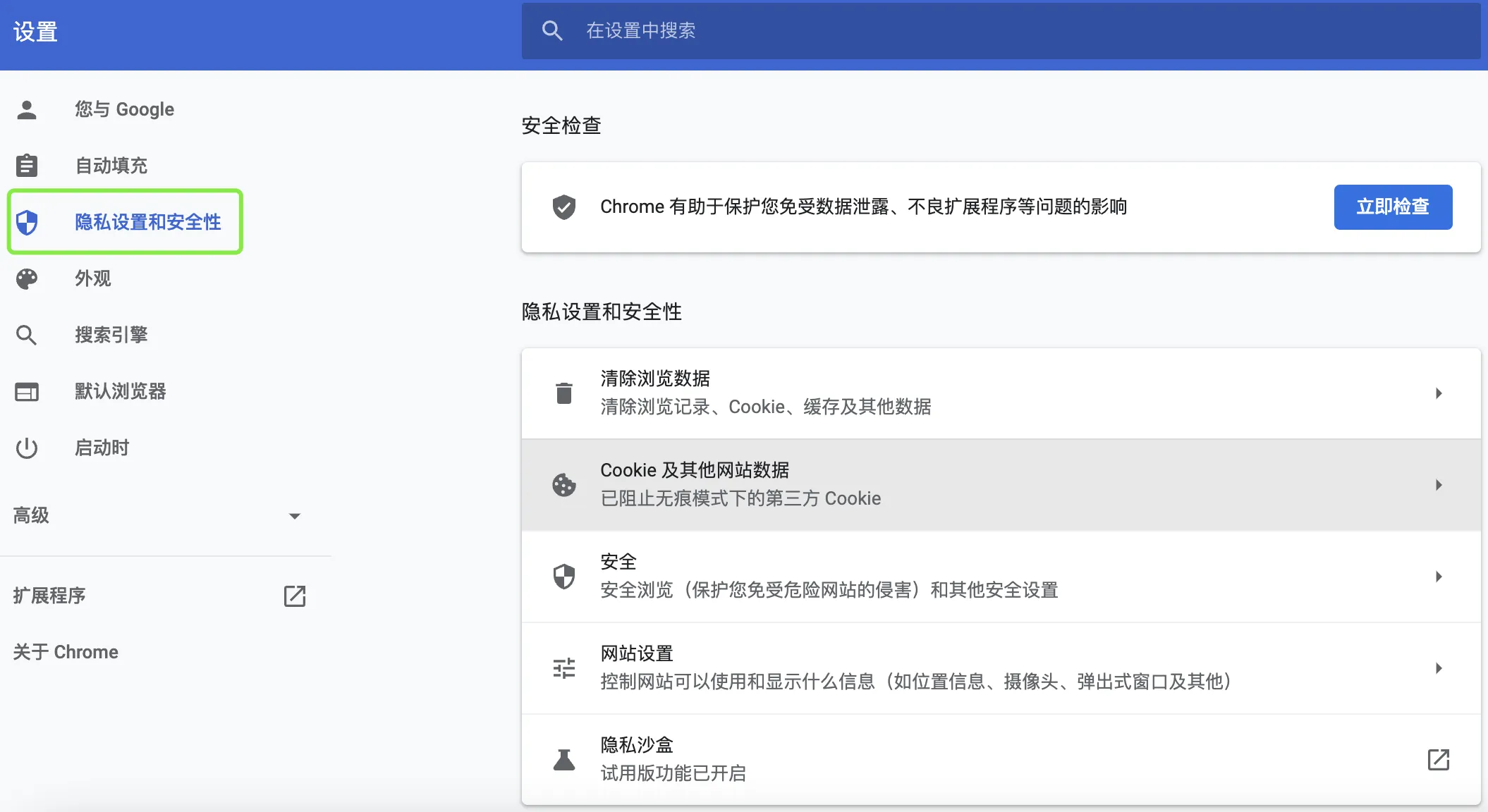Click the 隐私设置和安全性 section heading in the main pane

[602, 312]
